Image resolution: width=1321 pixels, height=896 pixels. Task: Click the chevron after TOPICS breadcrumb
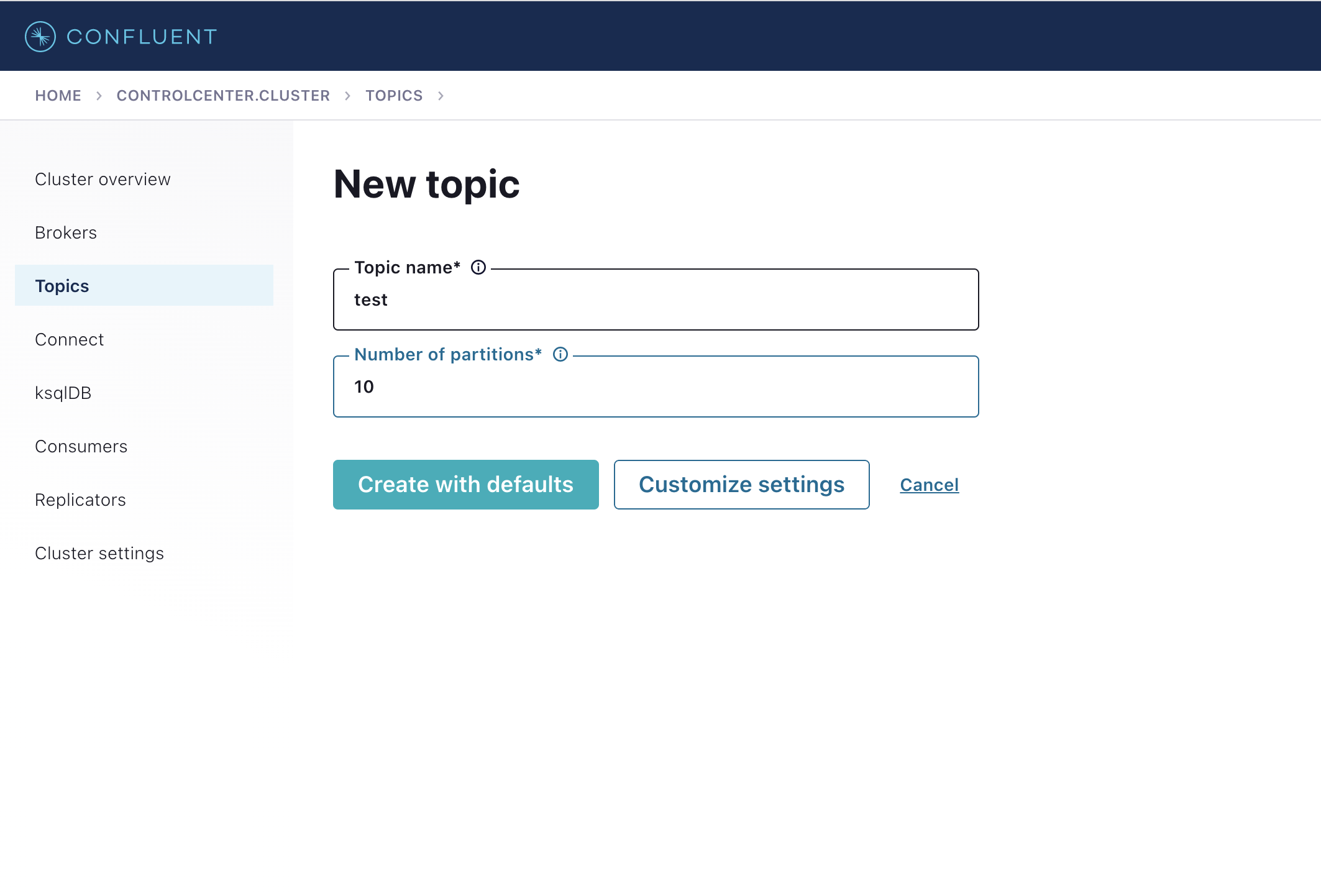(x=441, y=96)
